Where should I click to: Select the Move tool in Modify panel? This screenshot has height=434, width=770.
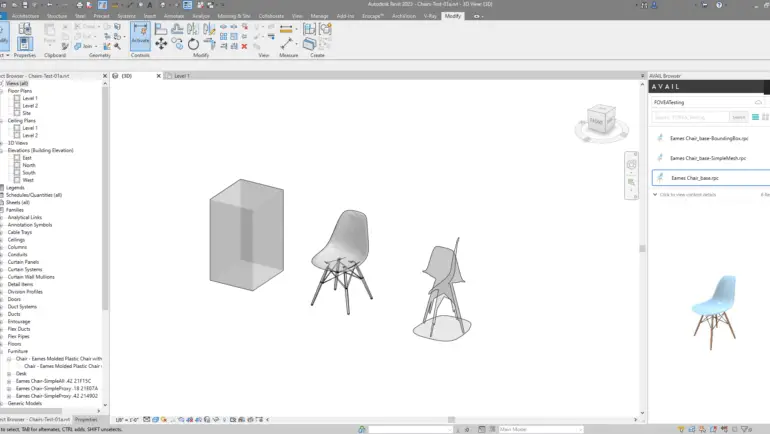(x=163, y=45)
